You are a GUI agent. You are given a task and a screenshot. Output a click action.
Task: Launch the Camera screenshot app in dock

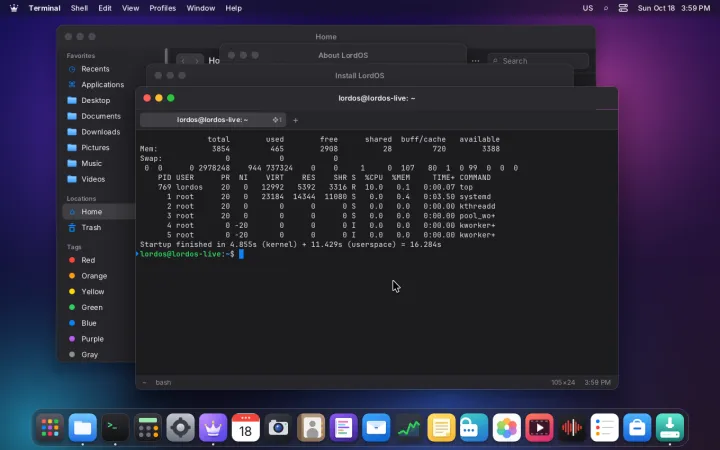278,428
